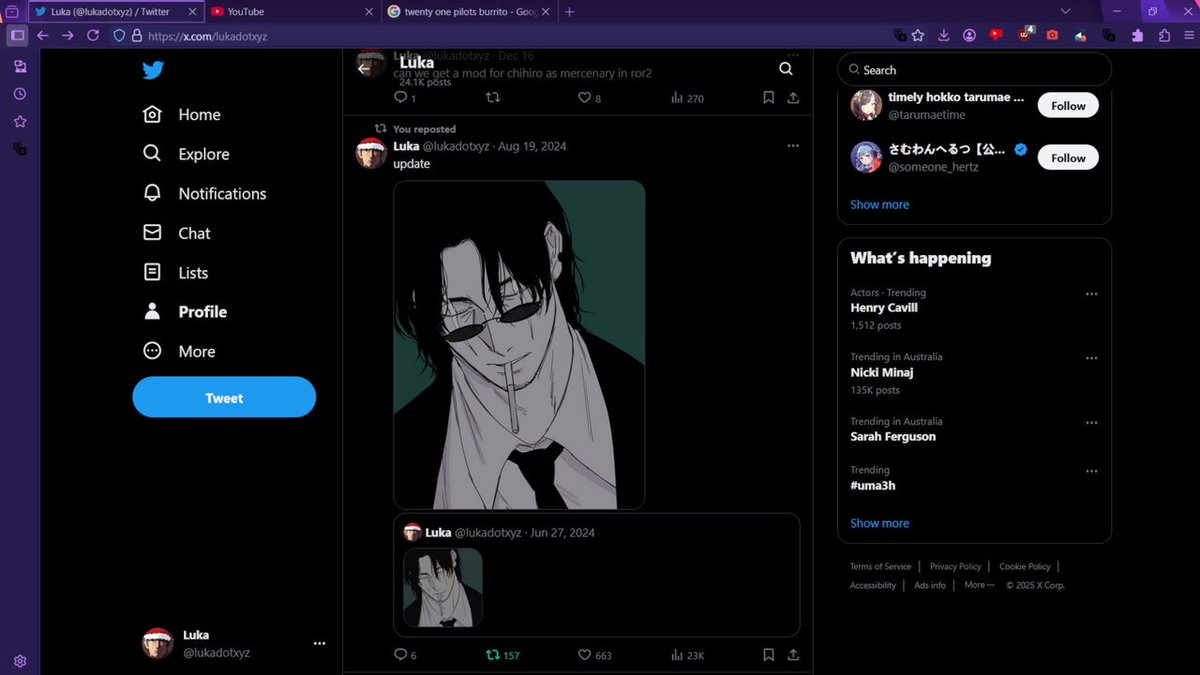
Task: Click the Twitter bird logo
Action: click(152, 70)
